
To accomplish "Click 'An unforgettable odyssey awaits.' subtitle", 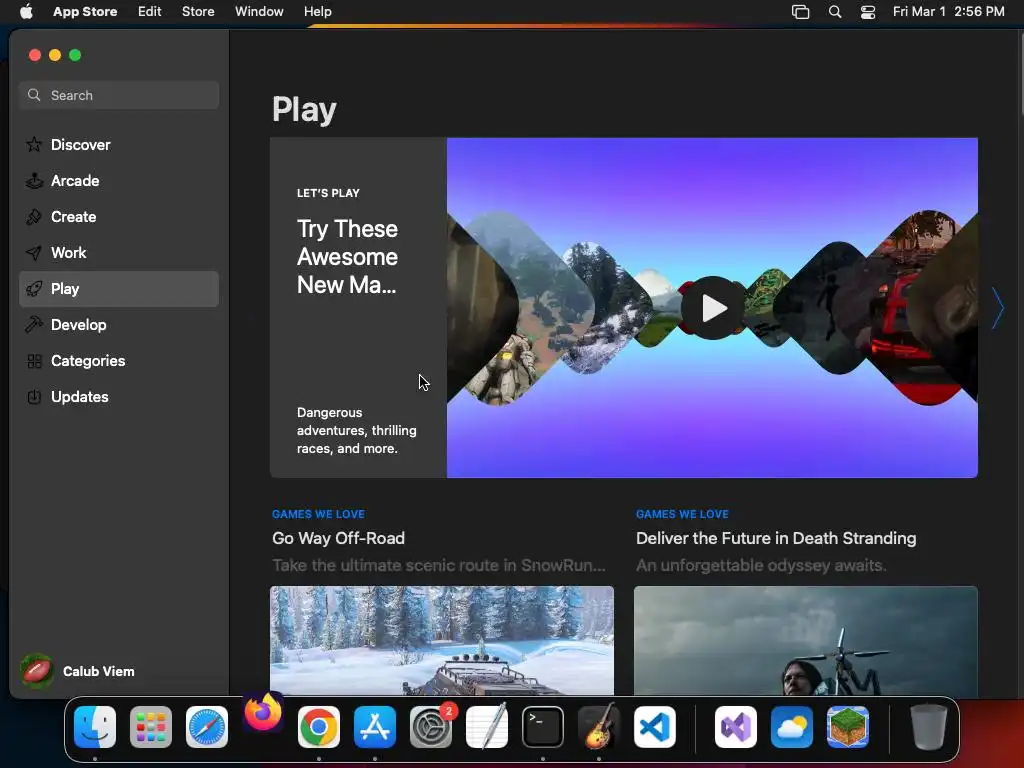I will pyautogui.click(x=761, y=565).
